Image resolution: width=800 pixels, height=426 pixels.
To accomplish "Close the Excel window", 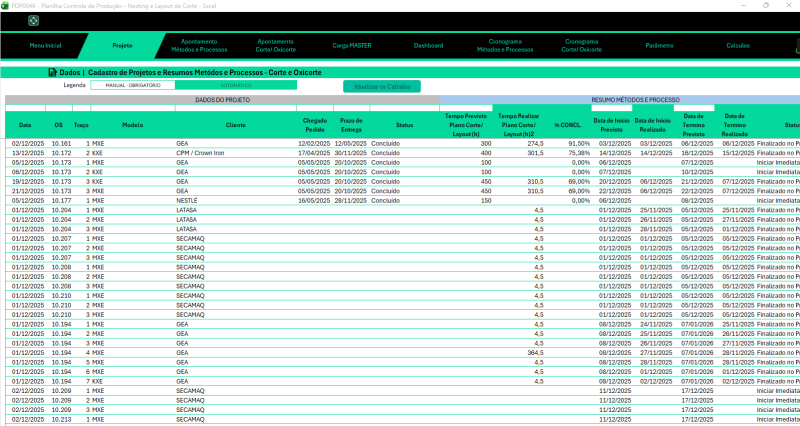I will (788, 5).
